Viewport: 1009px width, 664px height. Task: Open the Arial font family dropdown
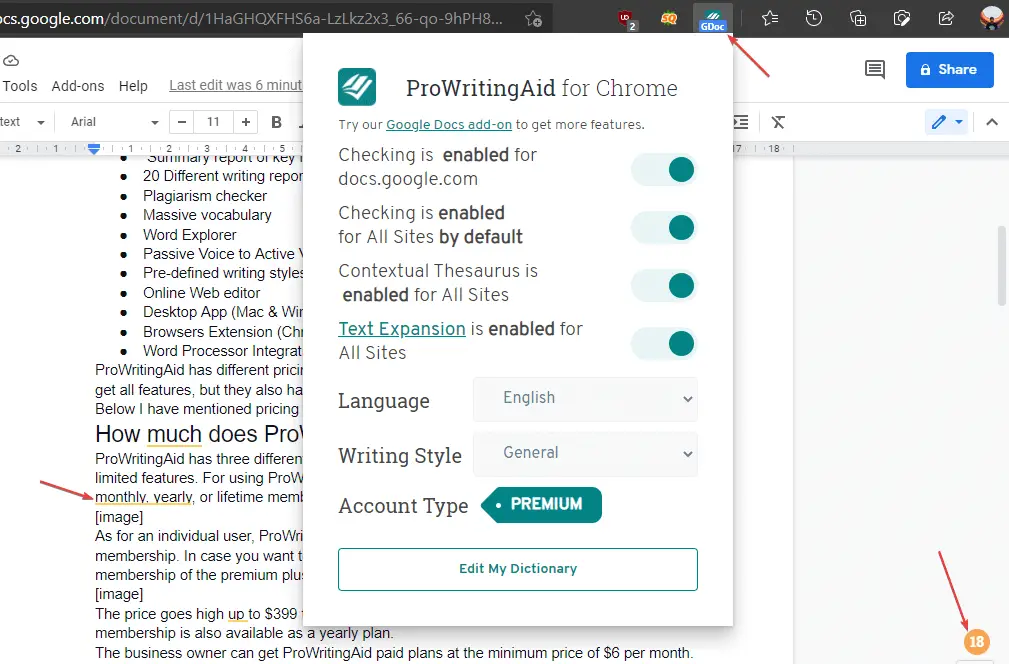[x=113, y=122]
